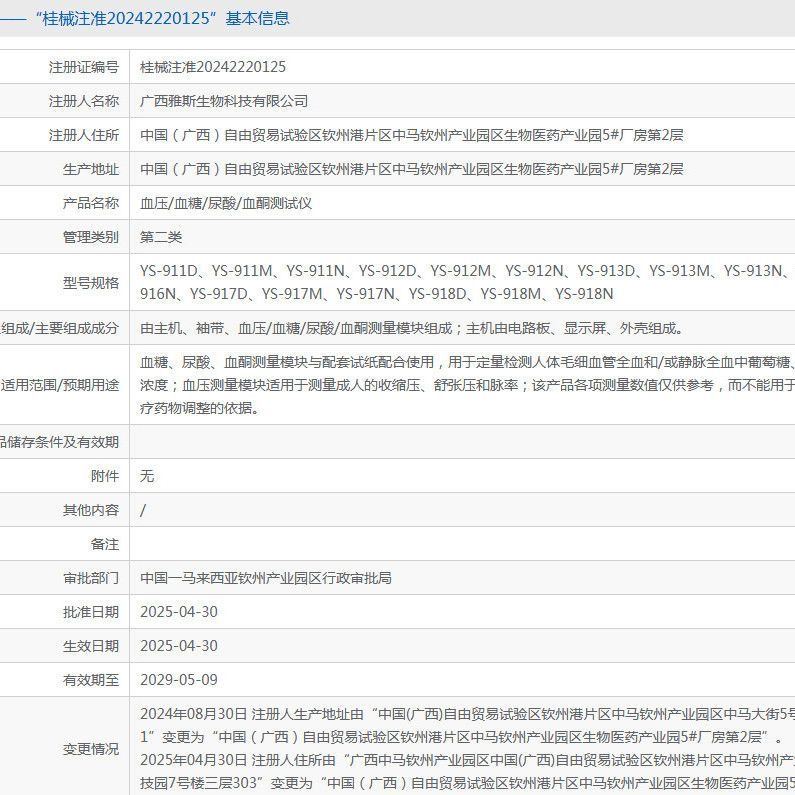Screen dimensions: 795x795
Task: Select the value 第二类
Action: [161, 237]
